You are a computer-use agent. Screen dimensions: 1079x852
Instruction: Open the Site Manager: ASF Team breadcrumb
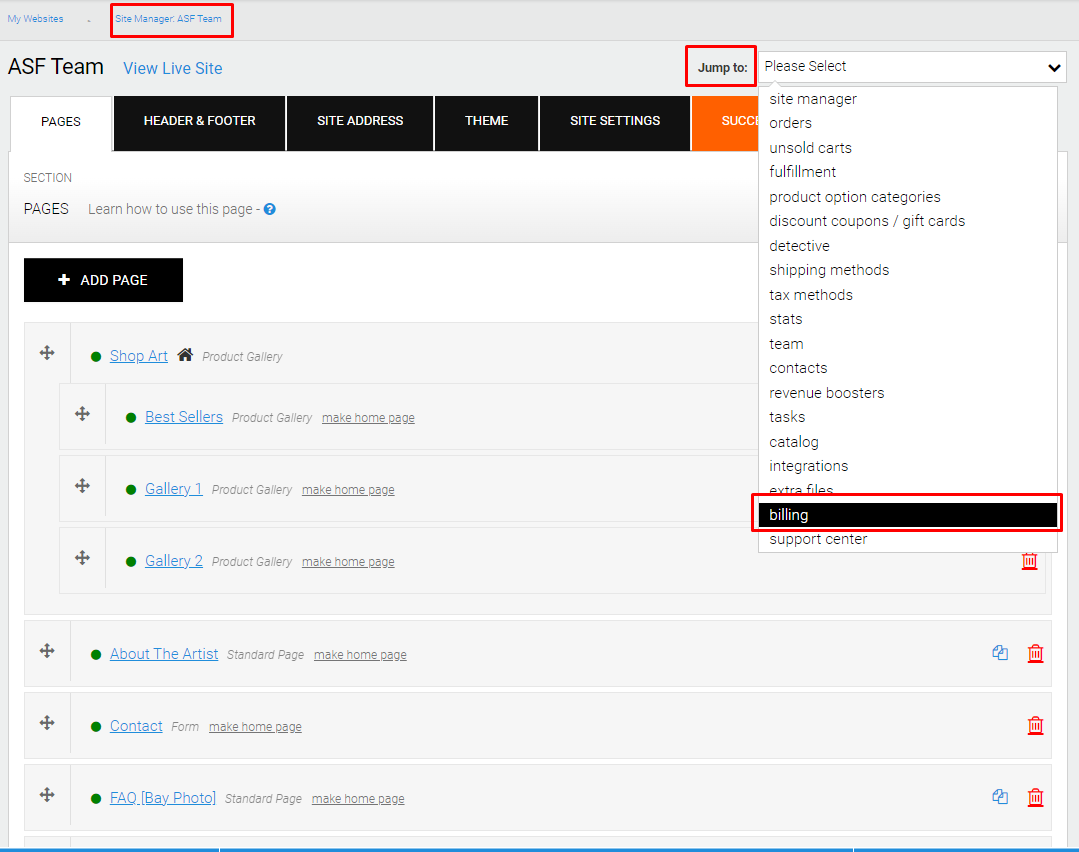169,19
